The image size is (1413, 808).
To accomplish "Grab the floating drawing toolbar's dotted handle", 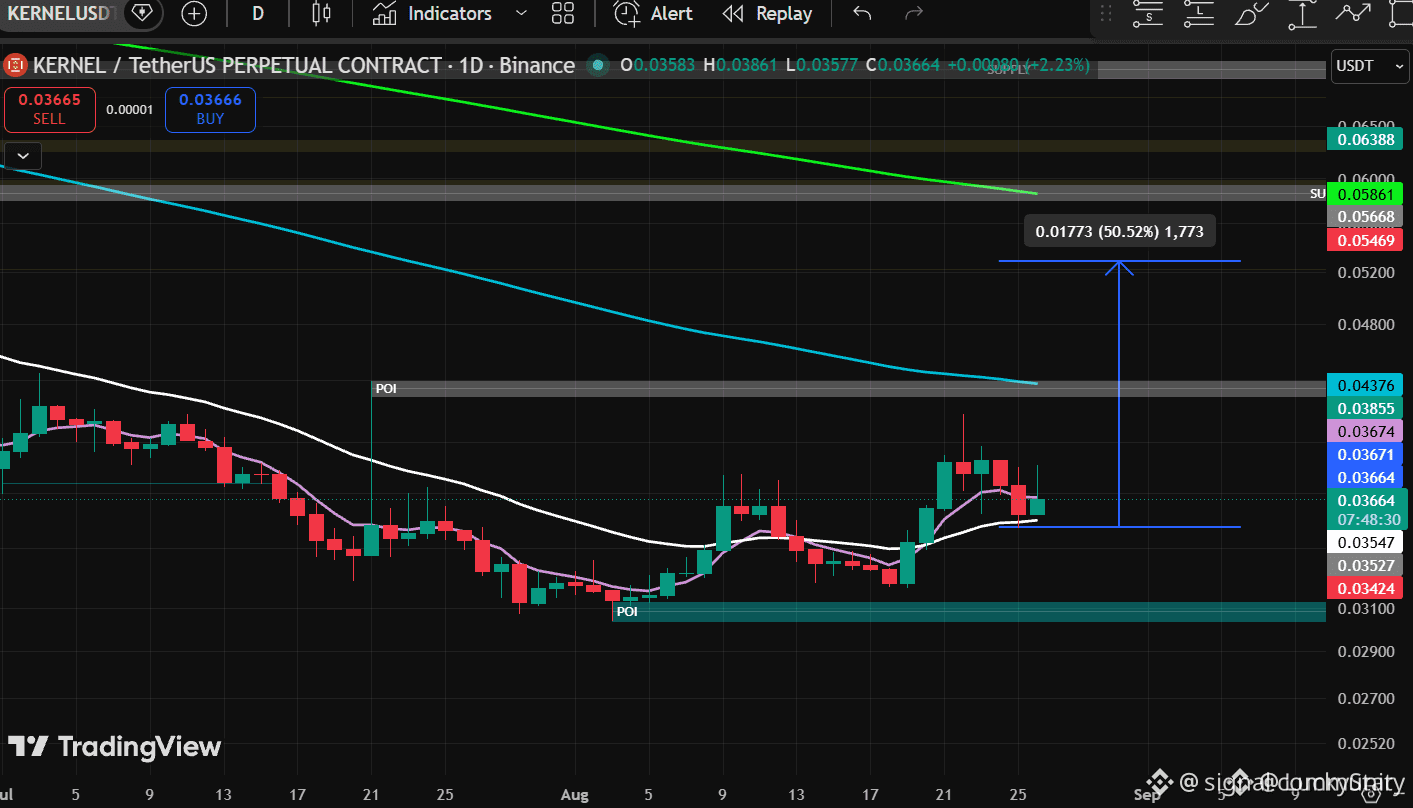I will coord(1106,14).
